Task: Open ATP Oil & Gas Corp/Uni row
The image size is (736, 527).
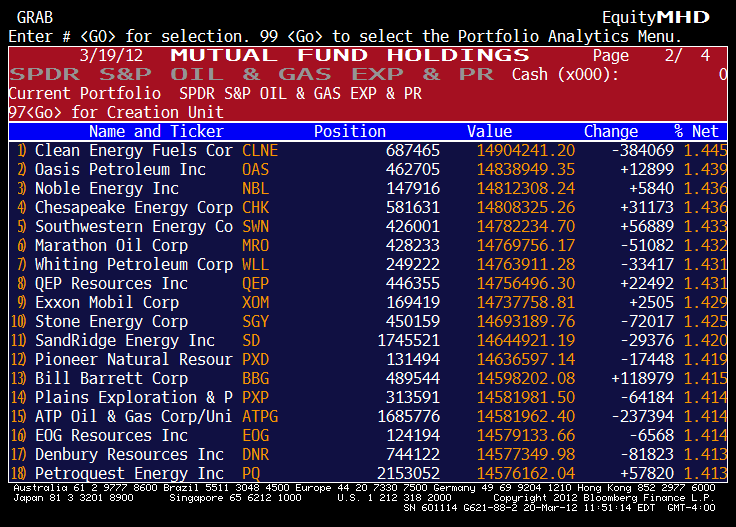Action: tap(368, 416)
